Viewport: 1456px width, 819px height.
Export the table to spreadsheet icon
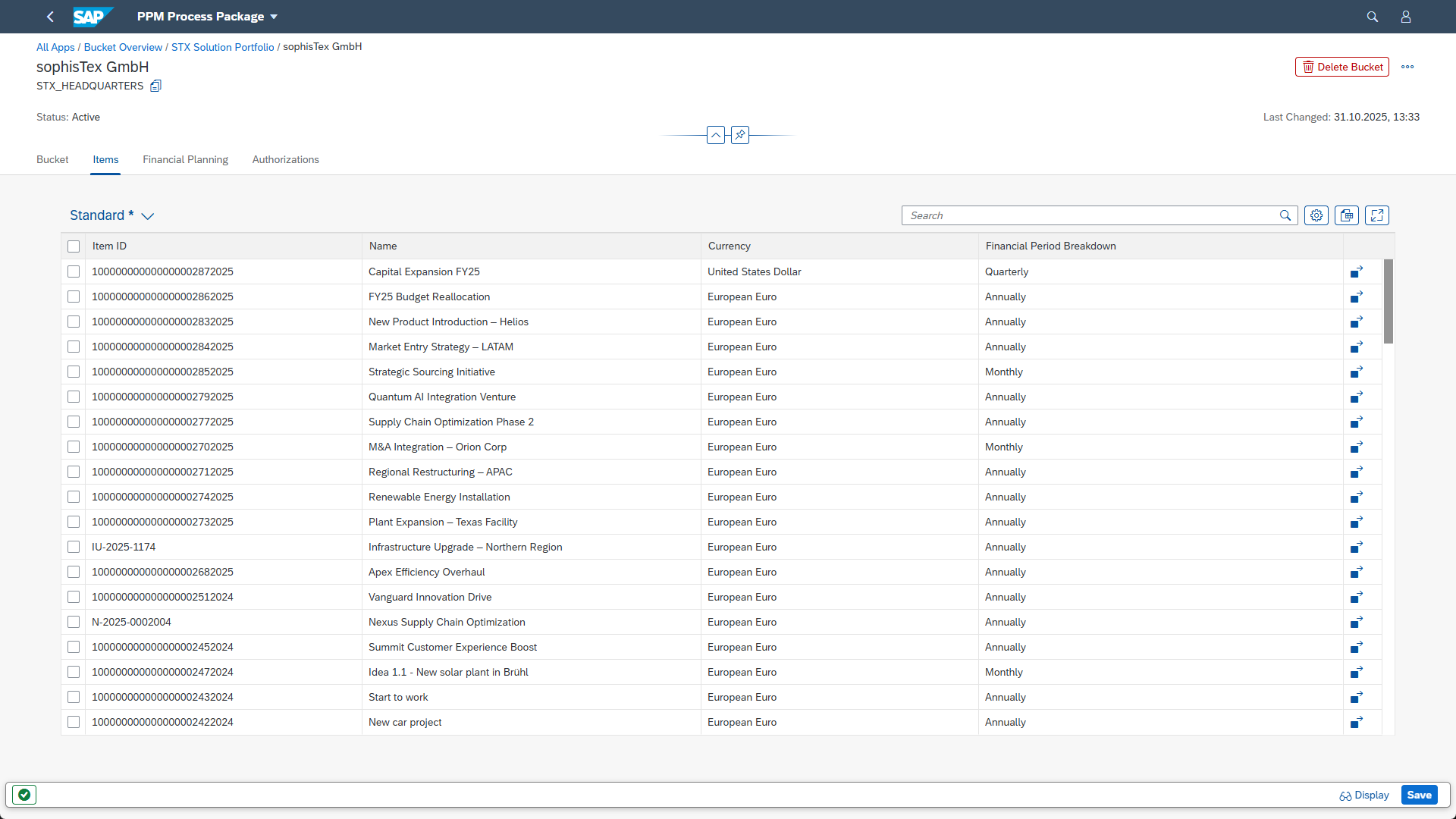pos(1347,215)
